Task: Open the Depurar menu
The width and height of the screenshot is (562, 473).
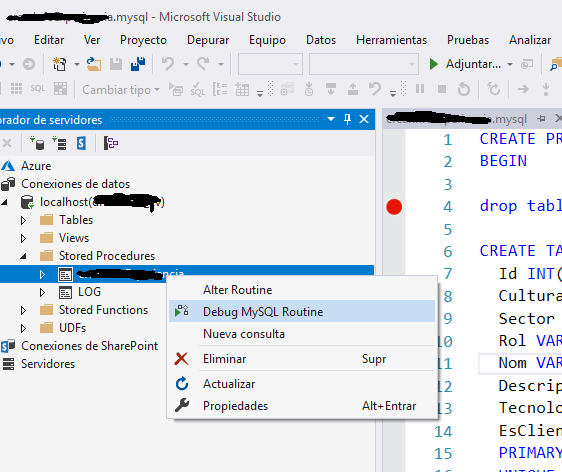Action: (208, 40)
